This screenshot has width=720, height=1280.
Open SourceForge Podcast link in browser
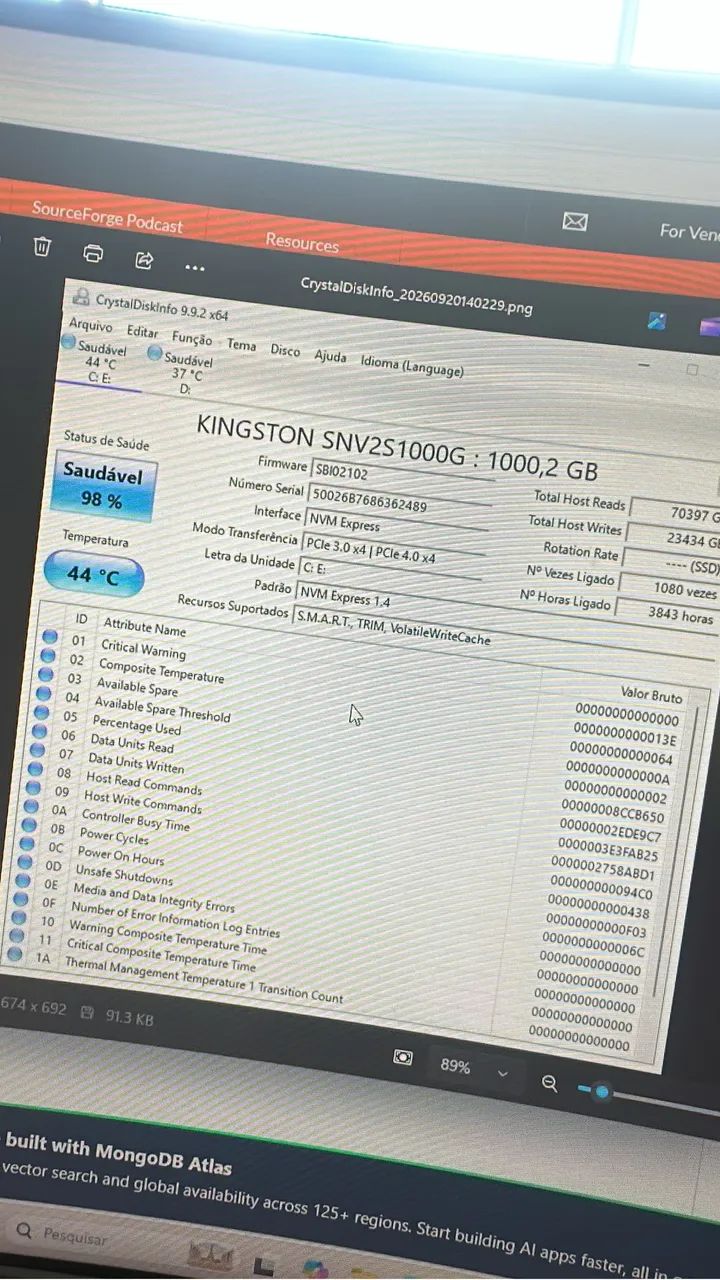107,216
